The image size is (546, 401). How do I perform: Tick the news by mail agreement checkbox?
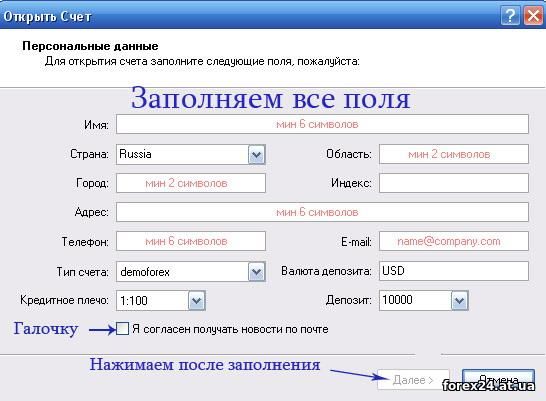(x=122, y=329)
